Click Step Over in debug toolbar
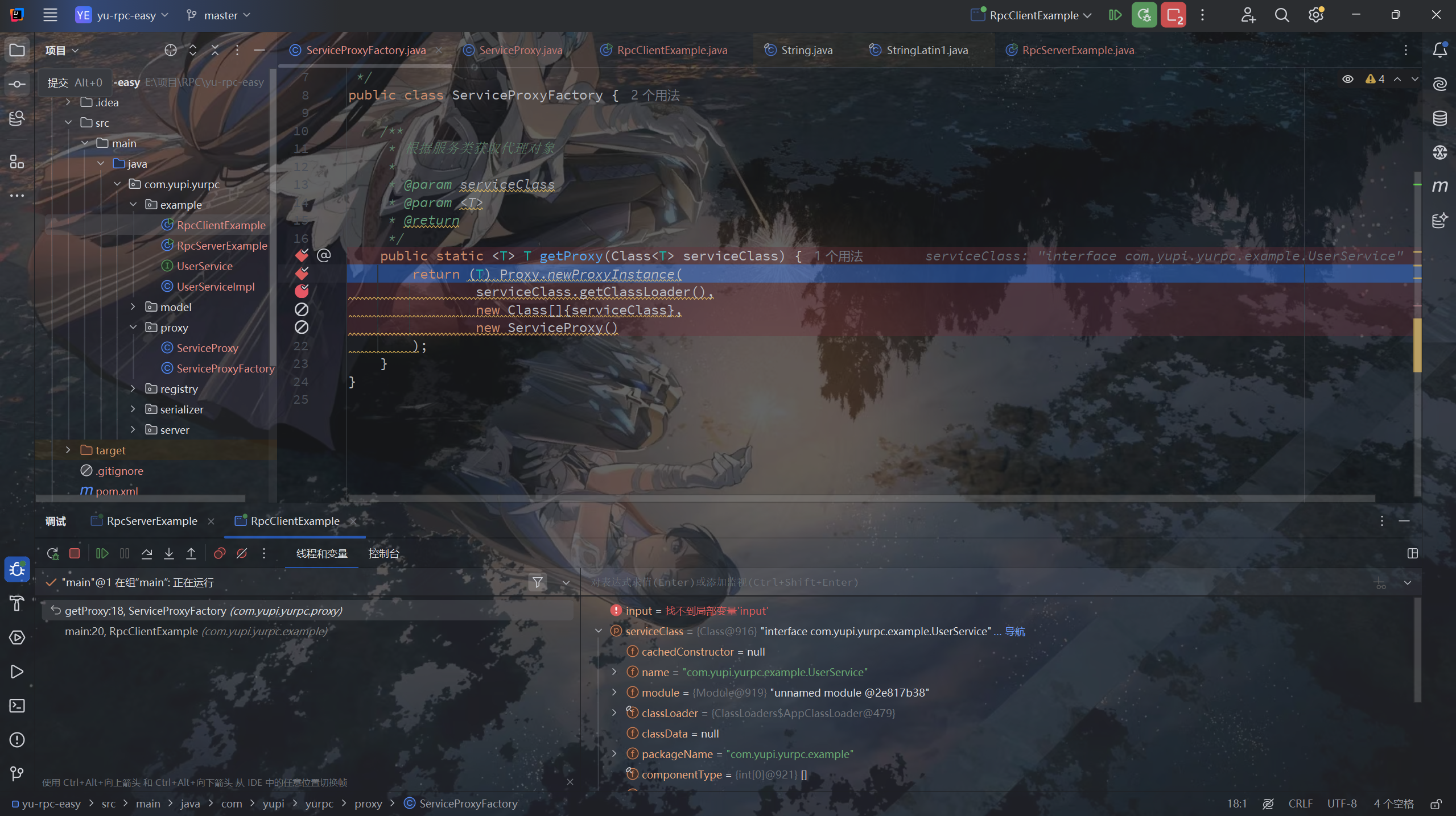The image size is (1456, 816). tap(147, 553)
